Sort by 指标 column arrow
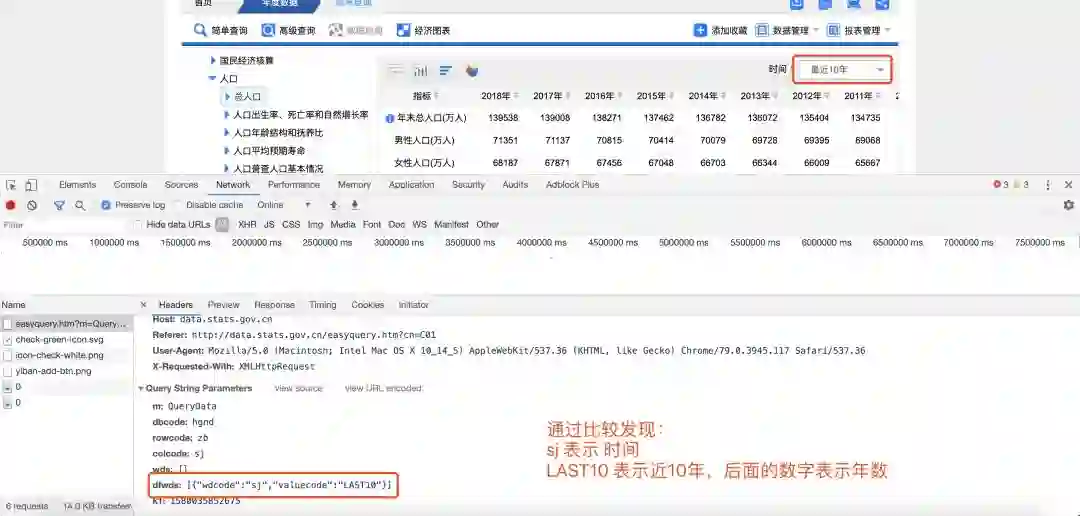This screenshot has height=516, width=1080. 436,96
